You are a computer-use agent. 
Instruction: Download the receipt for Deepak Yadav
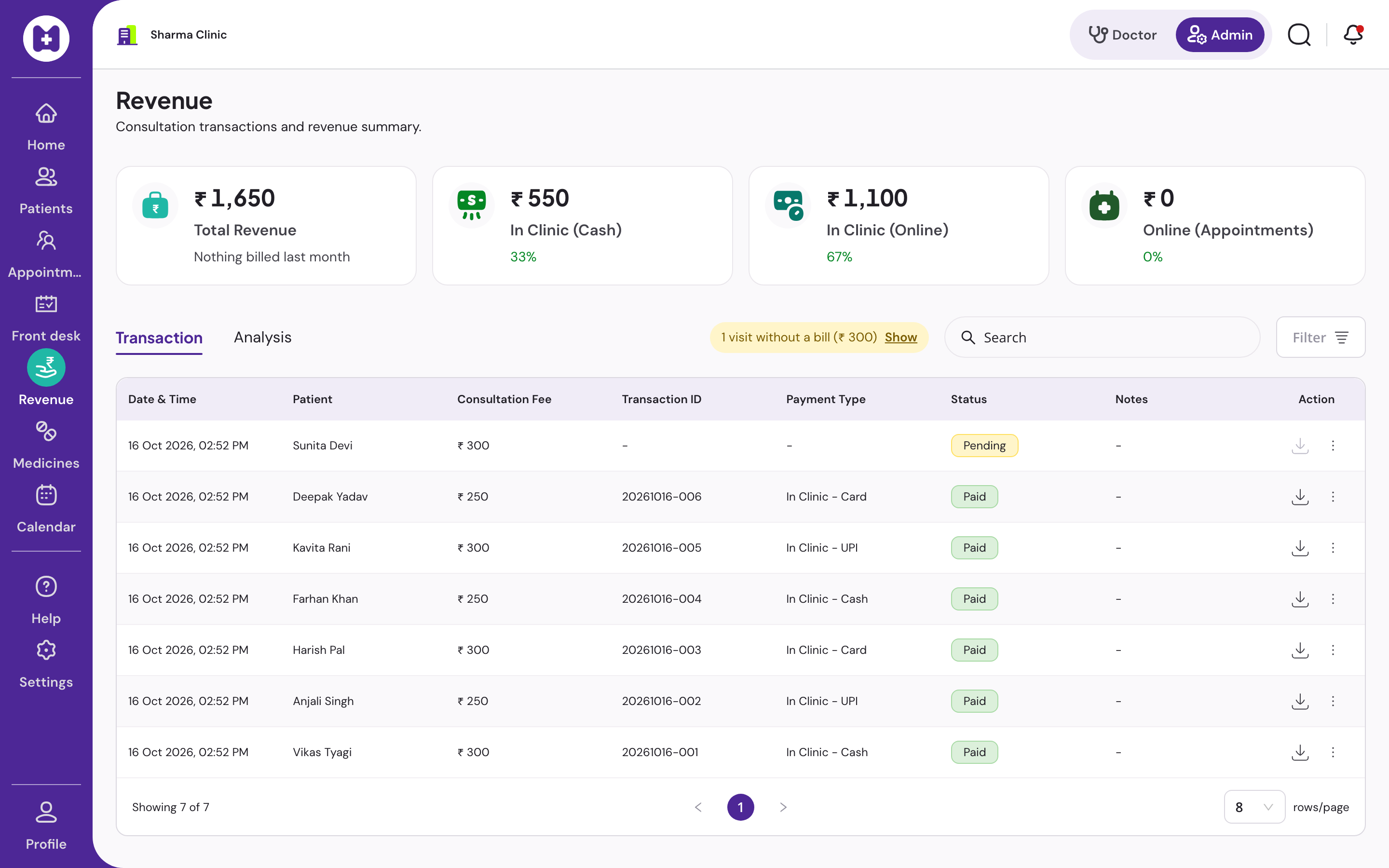[1300, 497]
